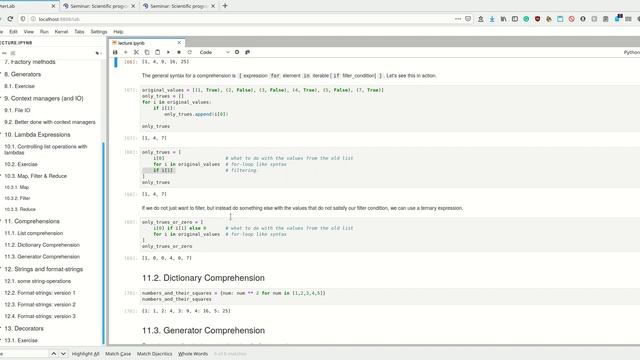Click the circular icon next to the Code dropdown
The height and width of the screenshot is (360, 640).
click(237, 52)
